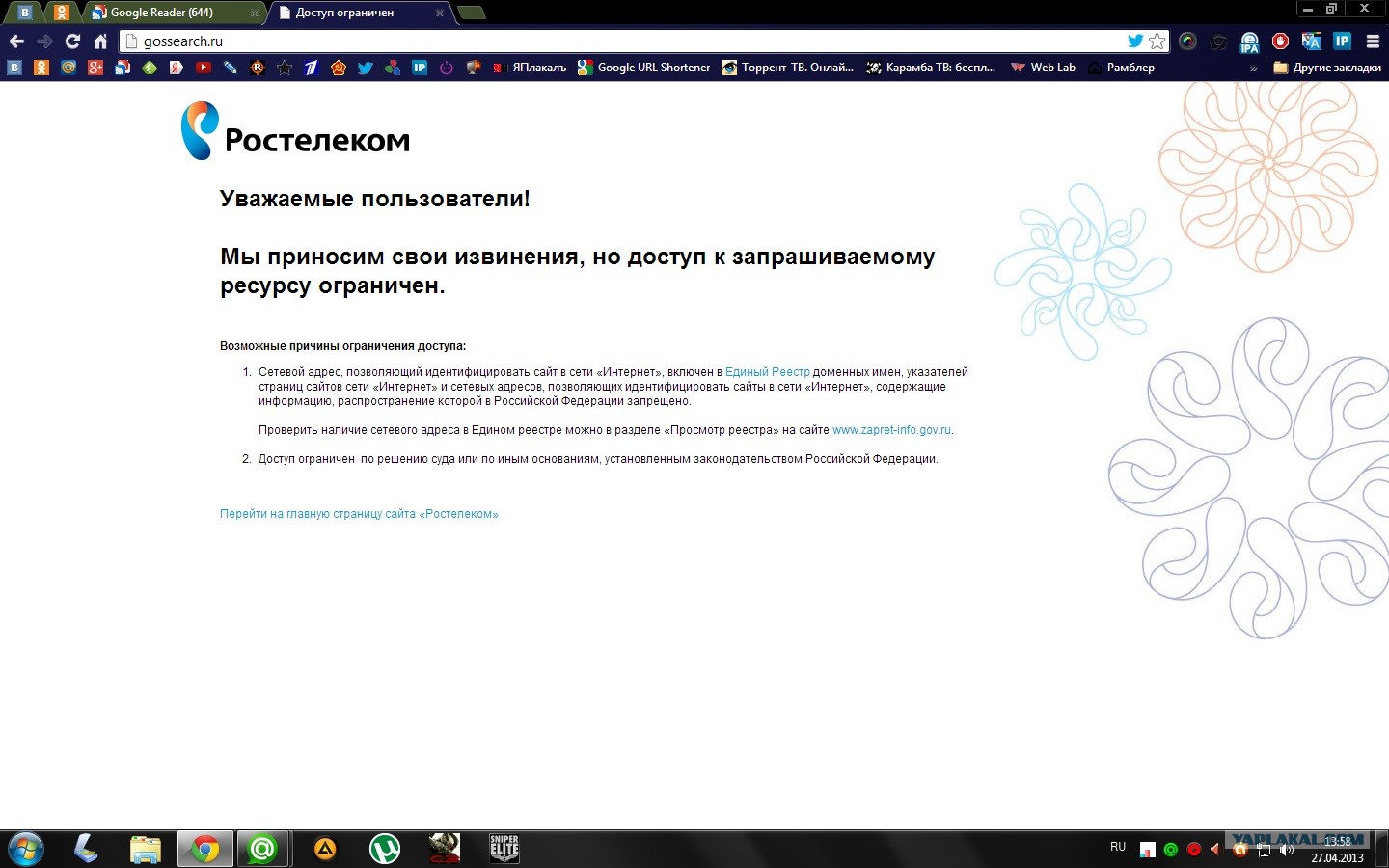Open the Рамблер bookmark
This screenshot has width=1389, height=868.
[1121, 68]
